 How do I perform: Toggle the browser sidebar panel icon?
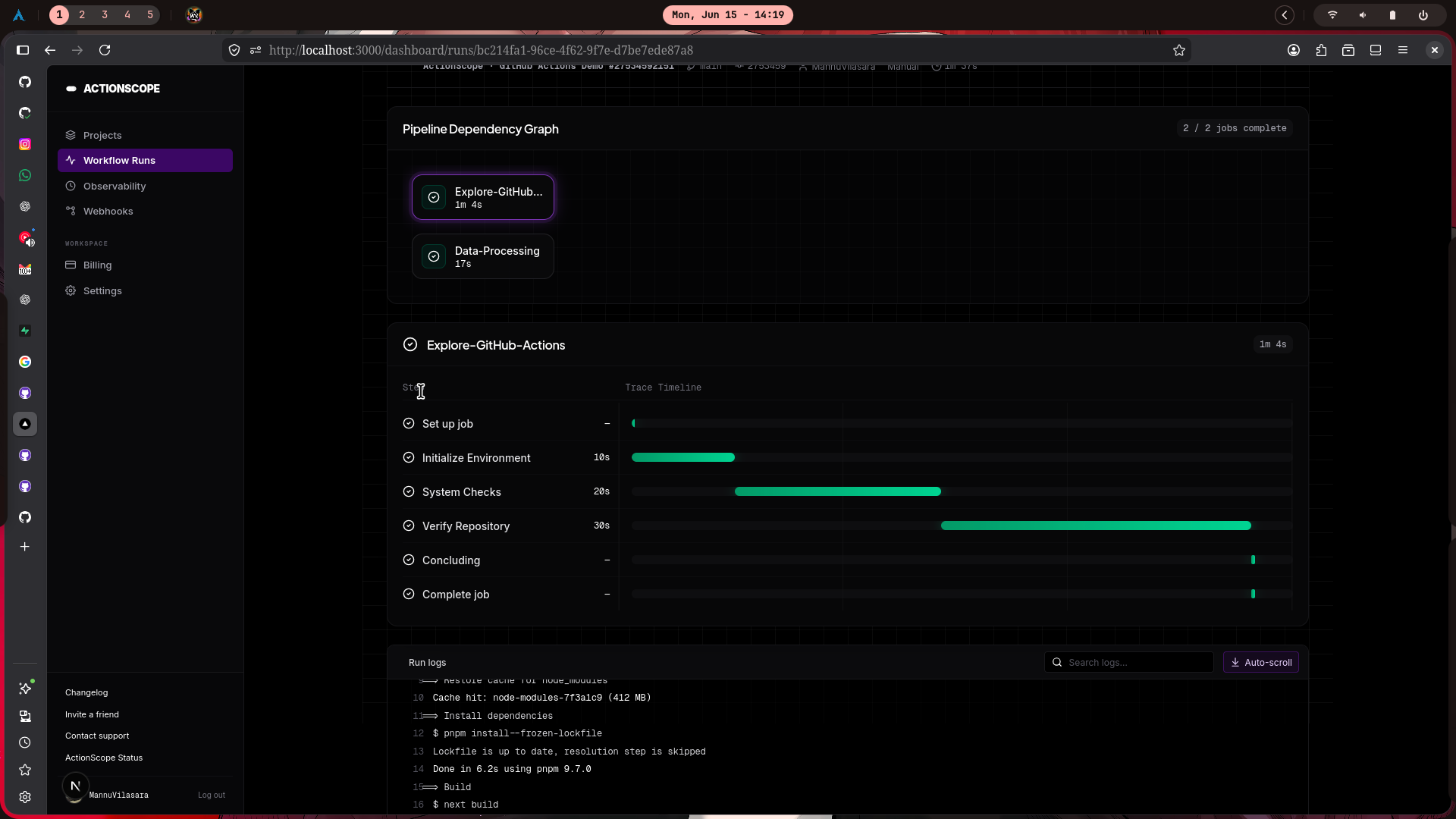tap(23, 50)
